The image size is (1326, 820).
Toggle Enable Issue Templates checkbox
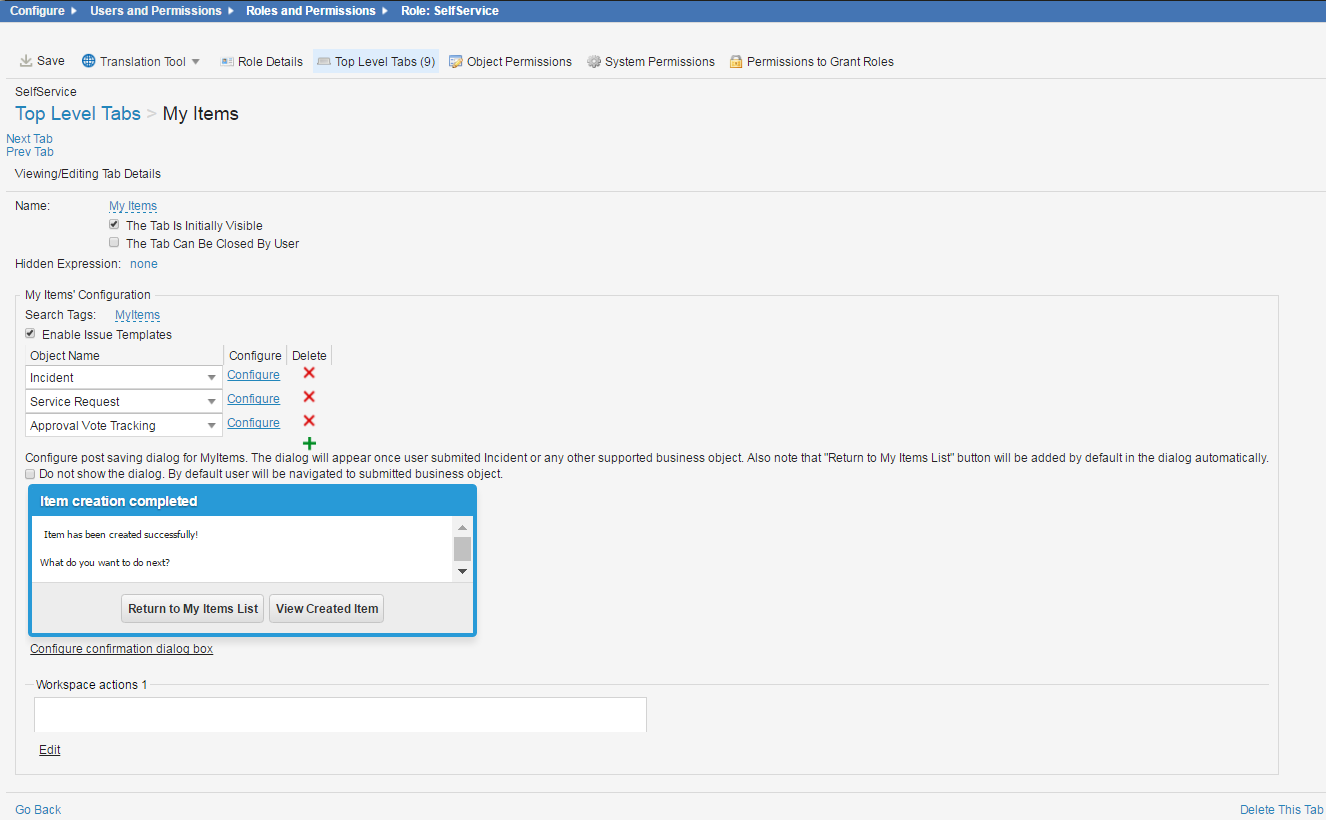point(30,334)
